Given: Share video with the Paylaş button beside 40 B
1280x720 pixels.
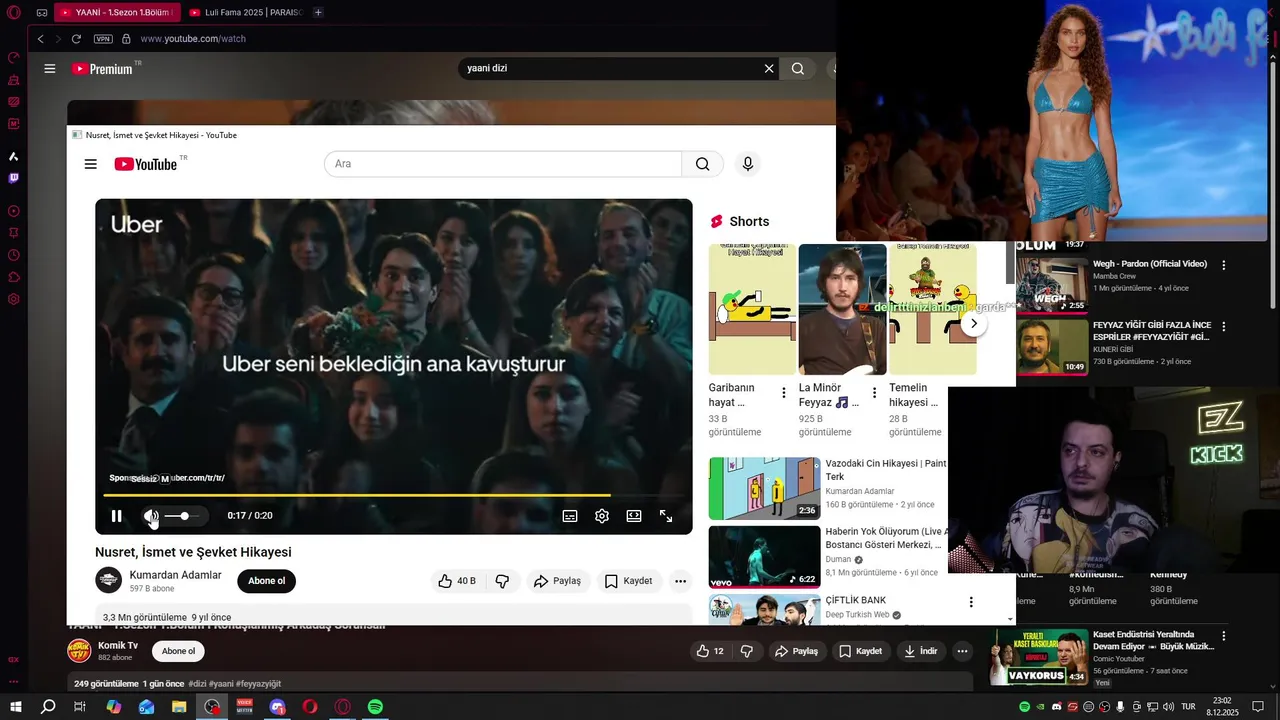Looking at the screenshot, I should (557, 581).
